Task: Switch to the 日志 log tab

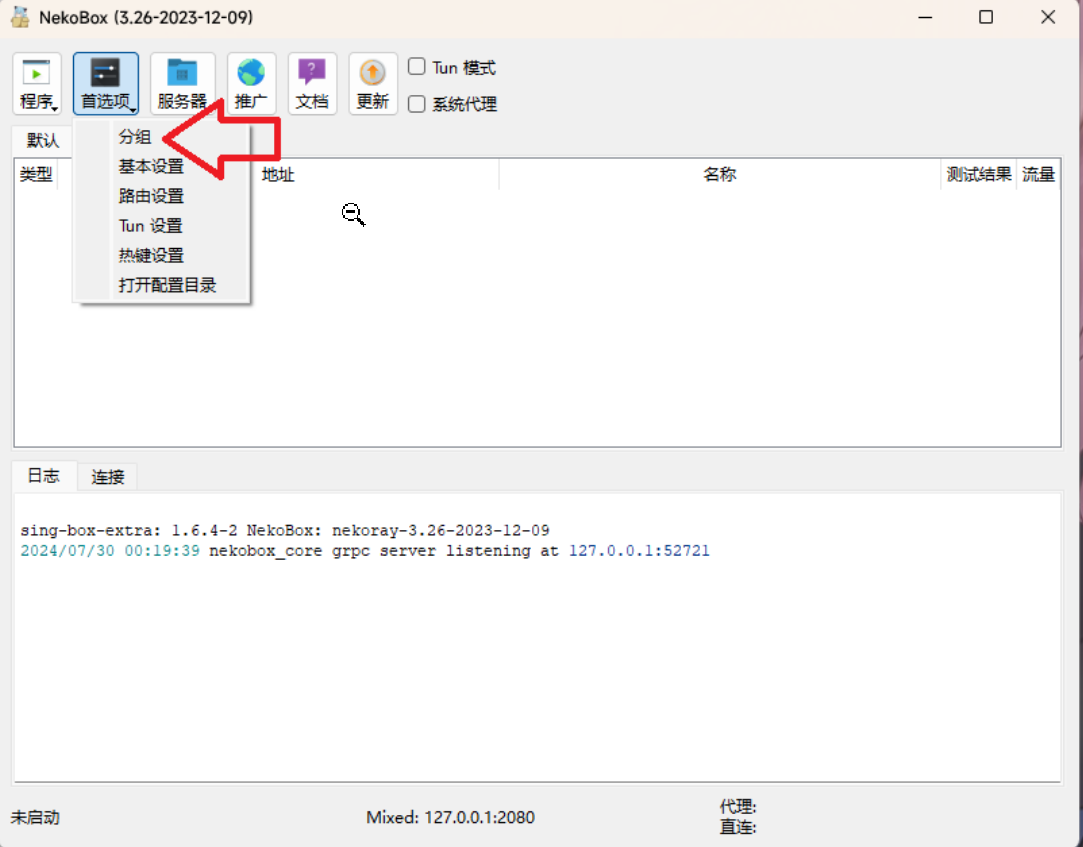Action: tap(44, 475)
